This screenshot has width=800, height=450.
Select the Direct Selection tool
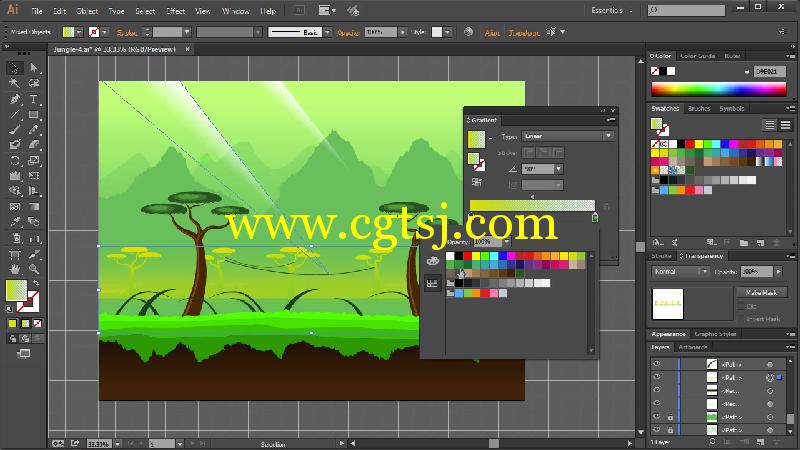pos(34,67)
